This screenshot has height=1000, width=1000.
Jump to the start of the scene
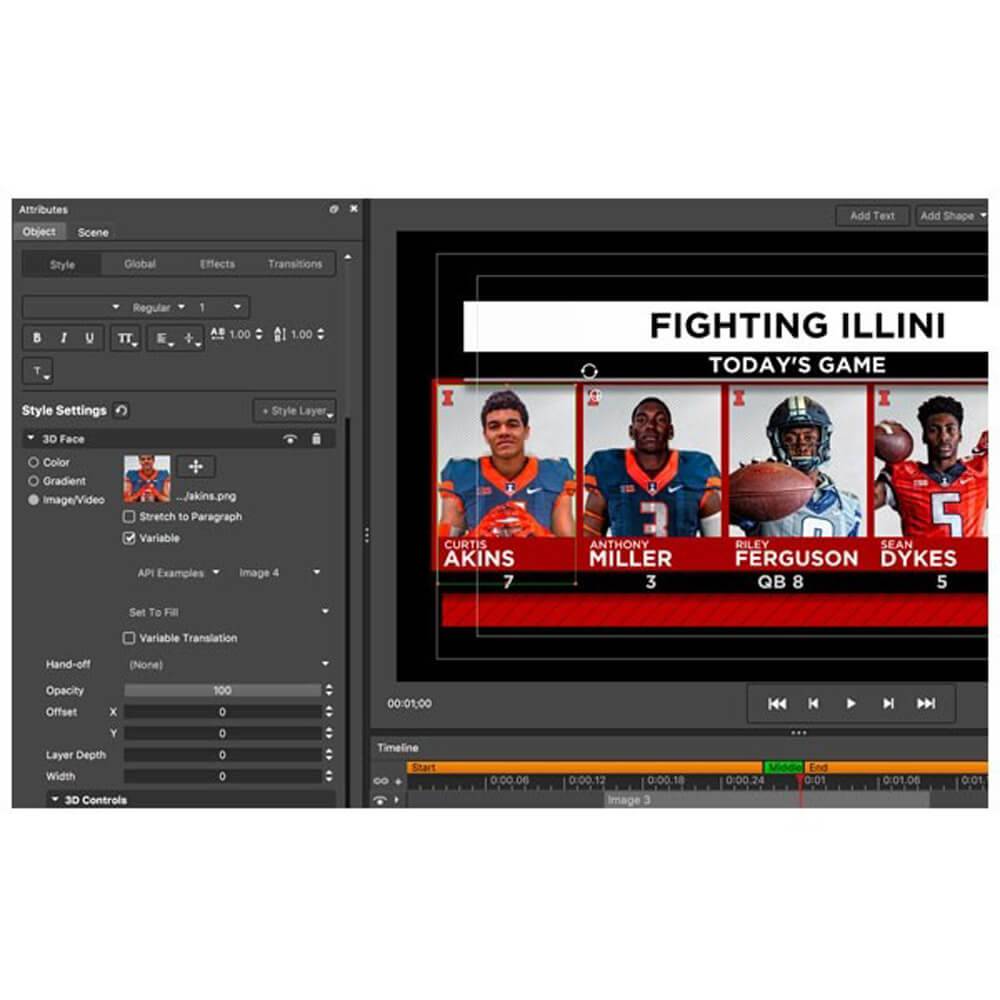pos(777,703)
